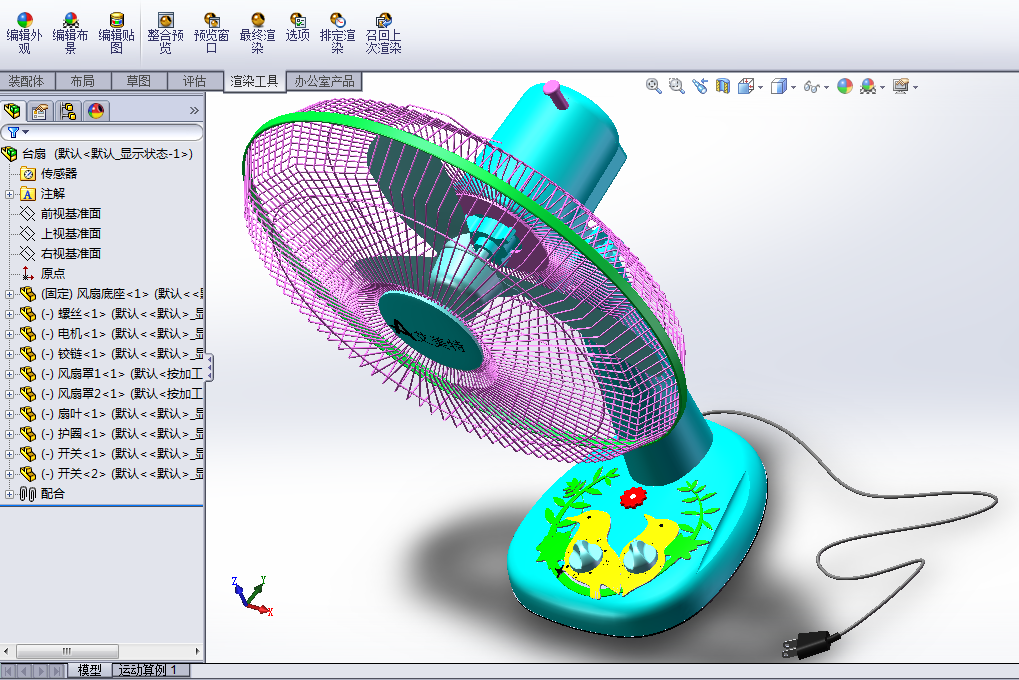Open the tree filter funnel dropdown
1019x680 pixels.
pyautogui.click(x=18, y=132)
